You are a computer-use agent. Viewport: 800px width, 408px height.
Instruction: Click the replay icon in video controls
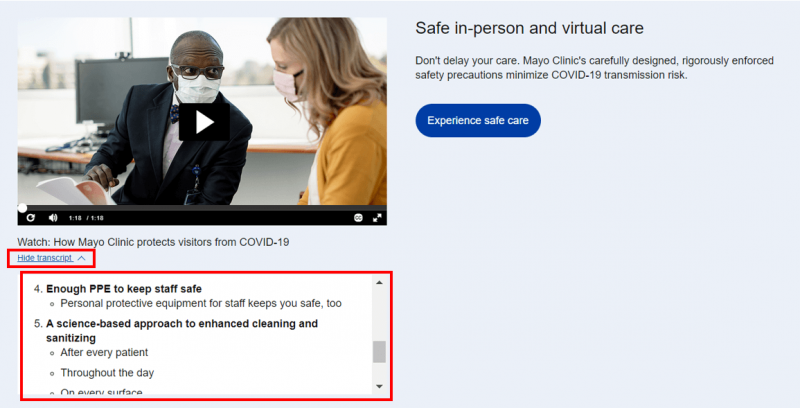[31, 218]
